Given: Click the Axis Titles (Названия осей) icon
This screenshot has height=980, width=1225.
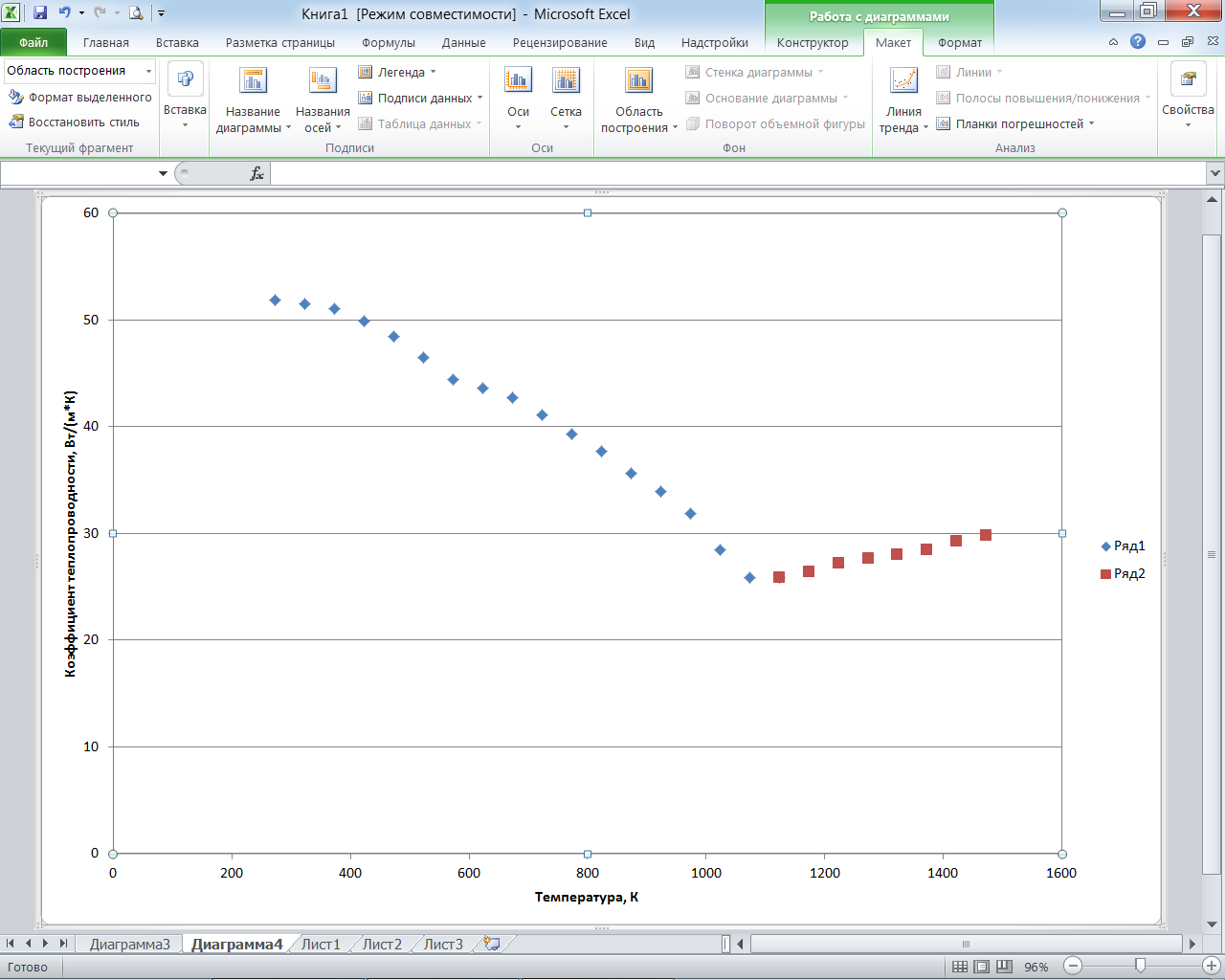Looking at the screenshot, I should tap(323, 81).
